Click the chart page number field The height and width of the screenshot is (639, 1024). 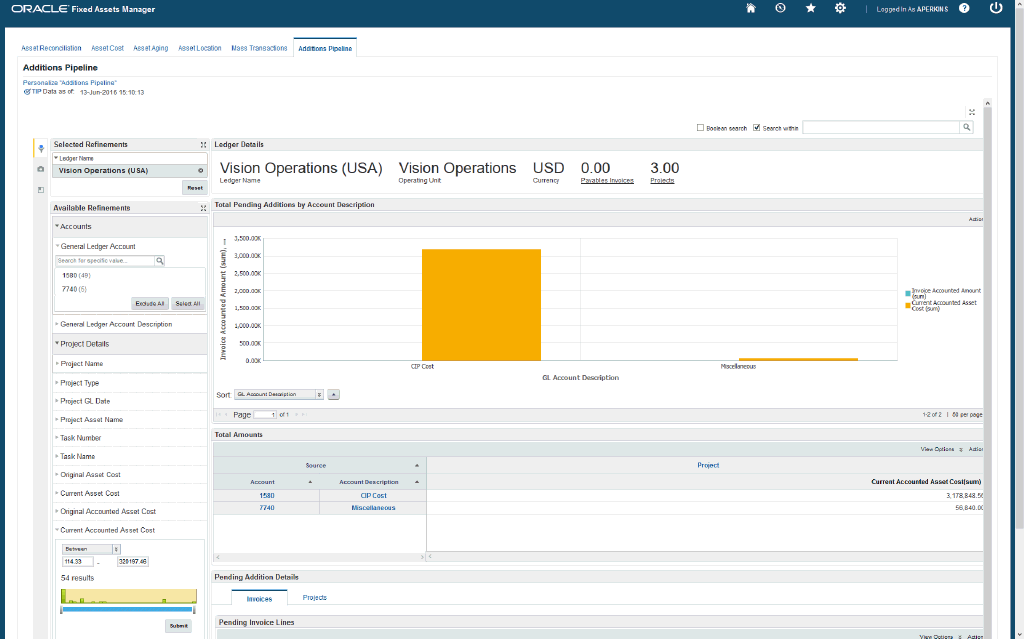coord(264,415)
